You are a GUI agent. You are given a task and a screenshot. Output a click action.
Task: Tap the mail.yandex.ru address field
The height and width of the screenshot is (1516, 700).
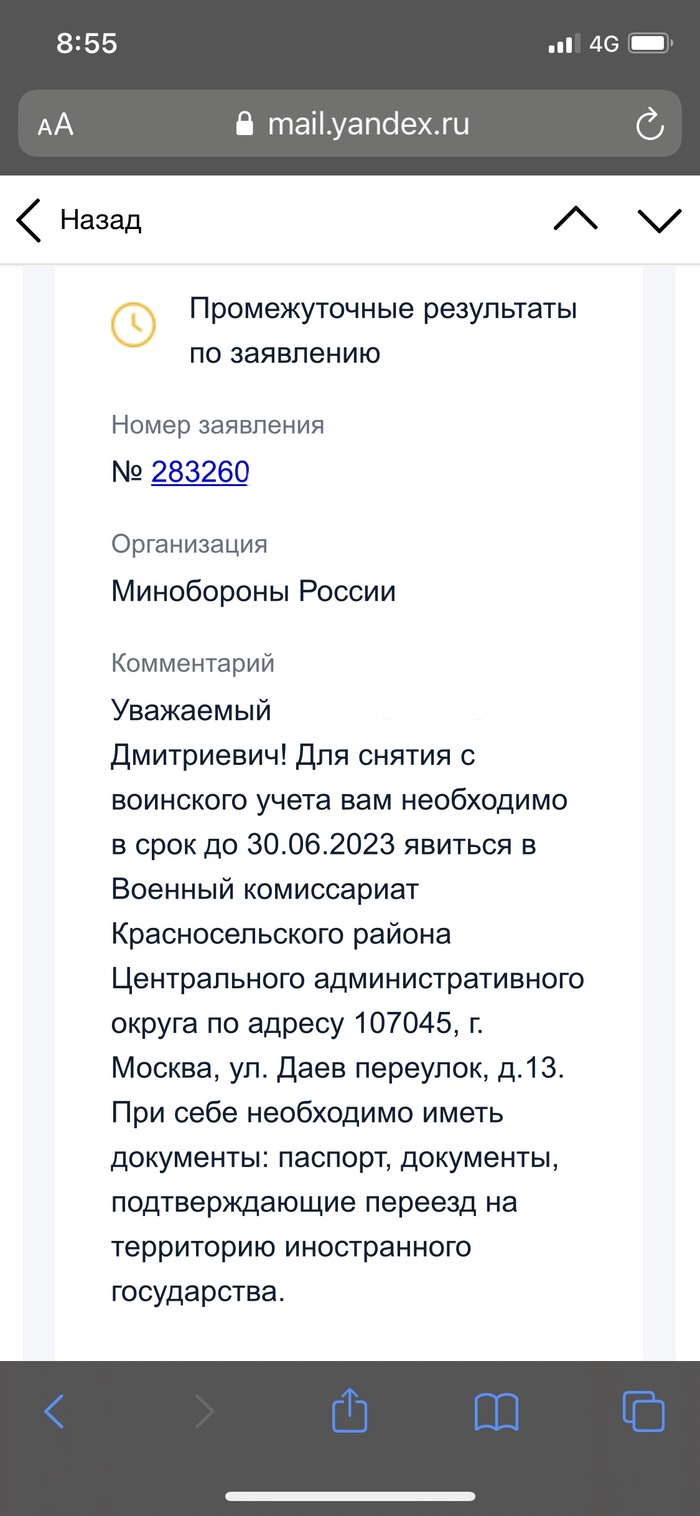[367, 124]
